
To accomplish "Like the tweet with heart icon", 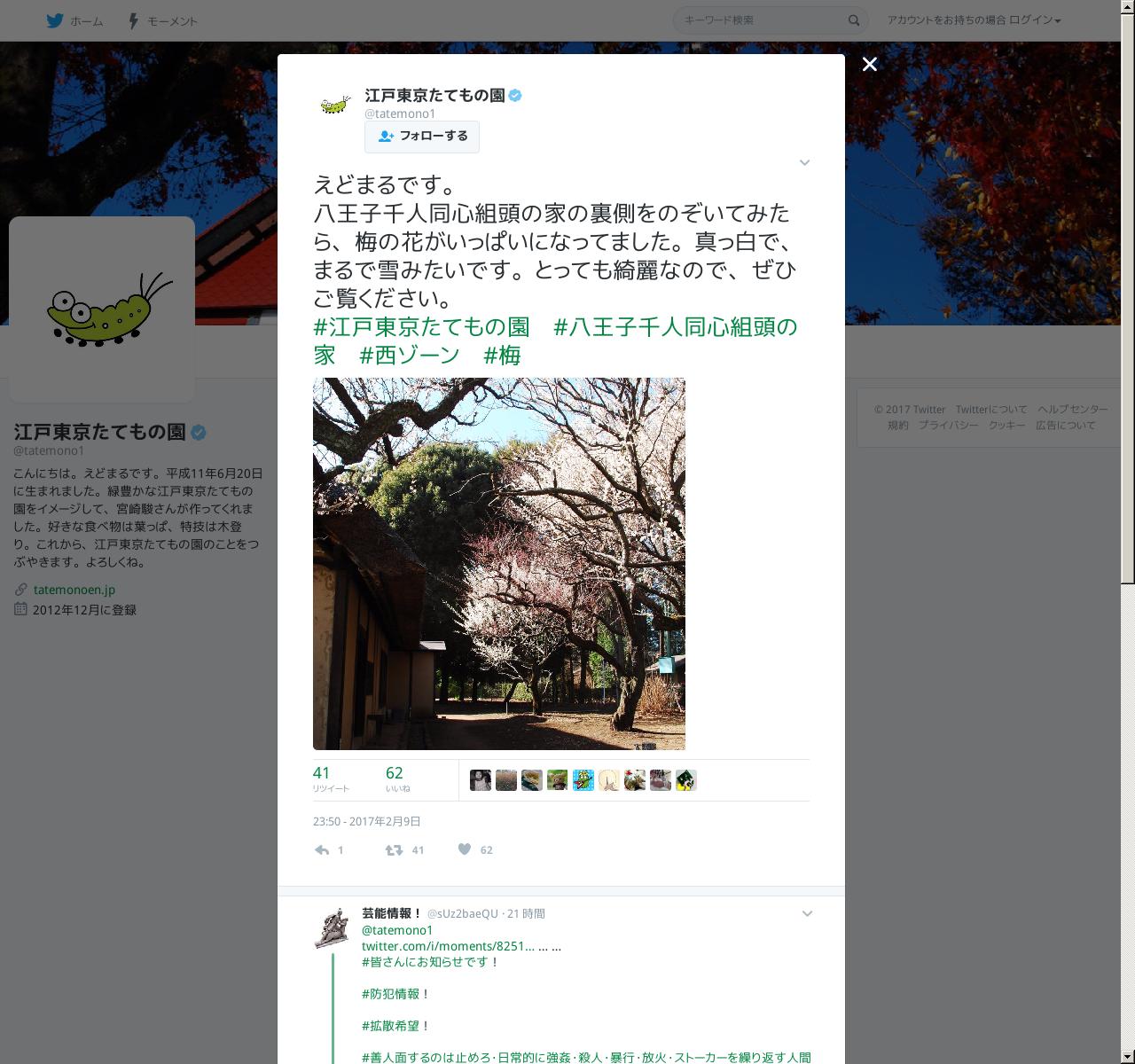I will [465, 849].
